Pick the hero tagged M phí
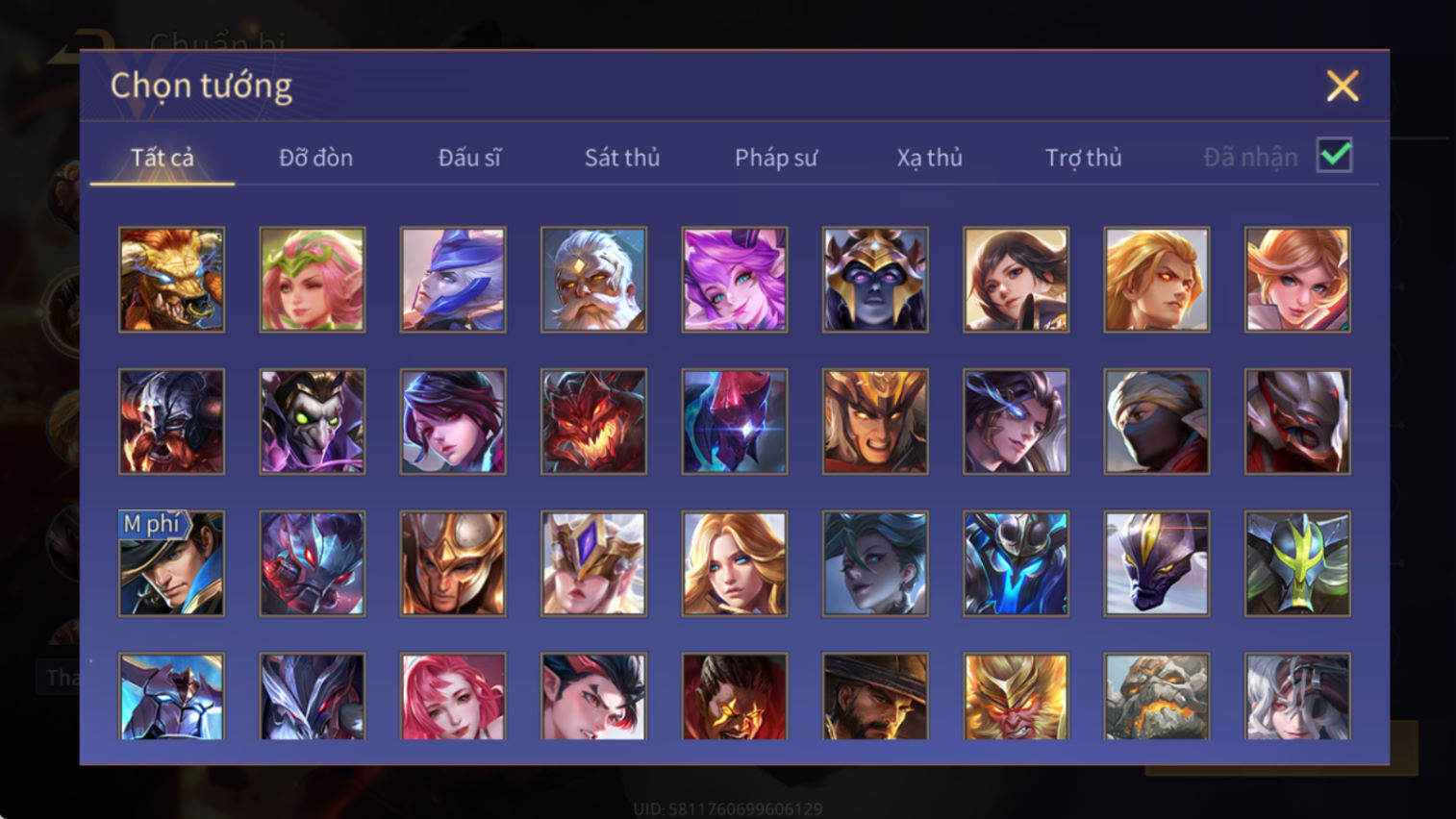1456x819 pixels. click(171, 563)
